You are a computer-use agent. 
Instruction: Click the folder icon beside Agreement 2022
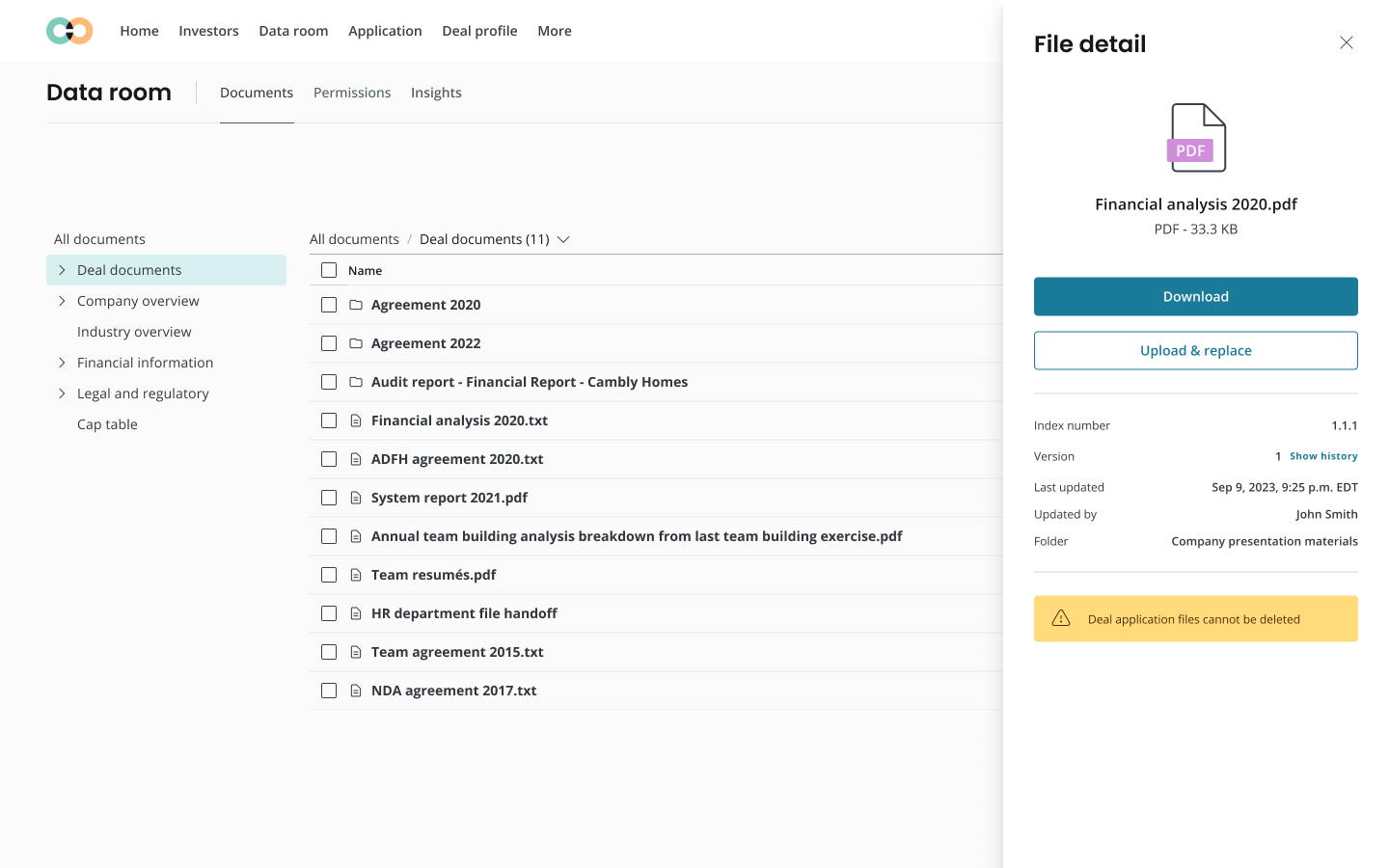click(356, 343)
